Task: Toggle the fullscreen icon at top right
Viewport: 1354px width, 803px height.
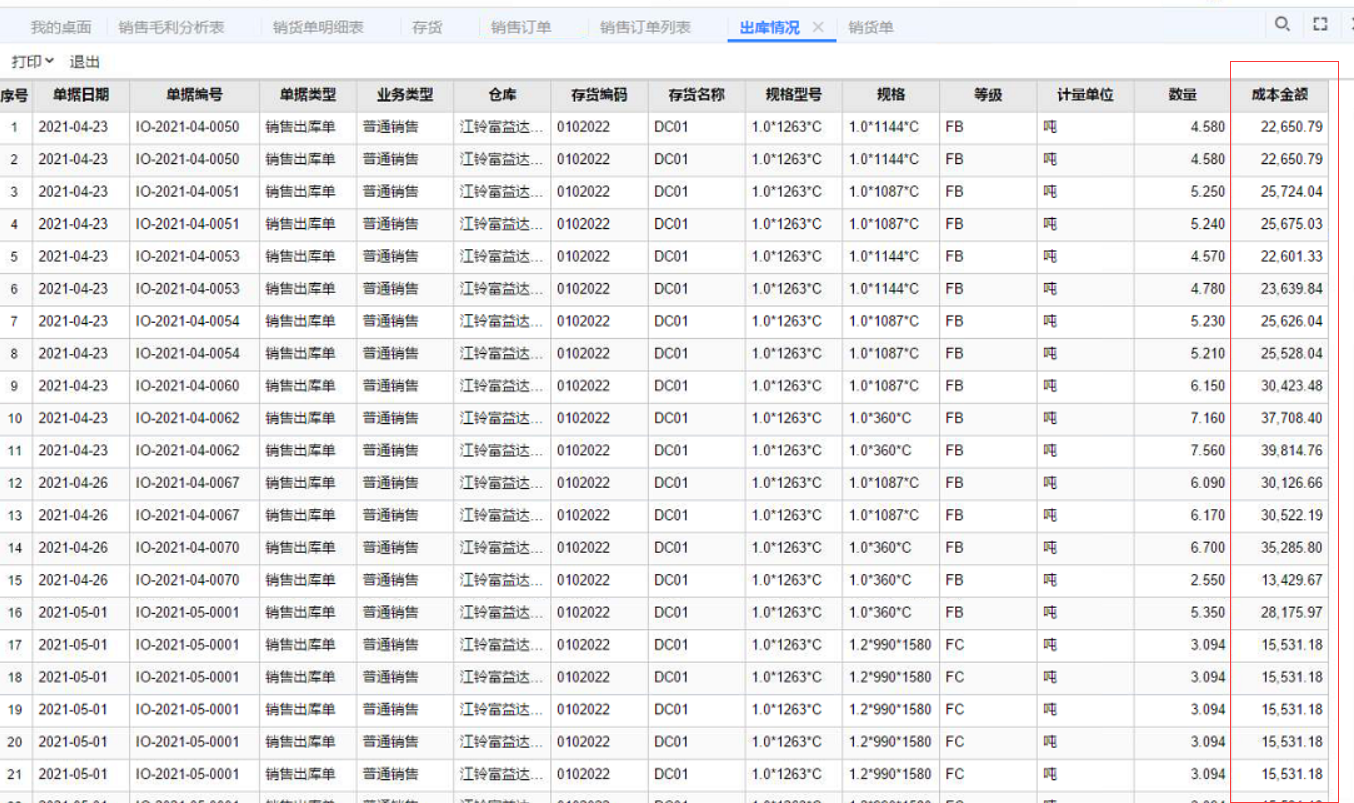Action: tap(1320, 25)
